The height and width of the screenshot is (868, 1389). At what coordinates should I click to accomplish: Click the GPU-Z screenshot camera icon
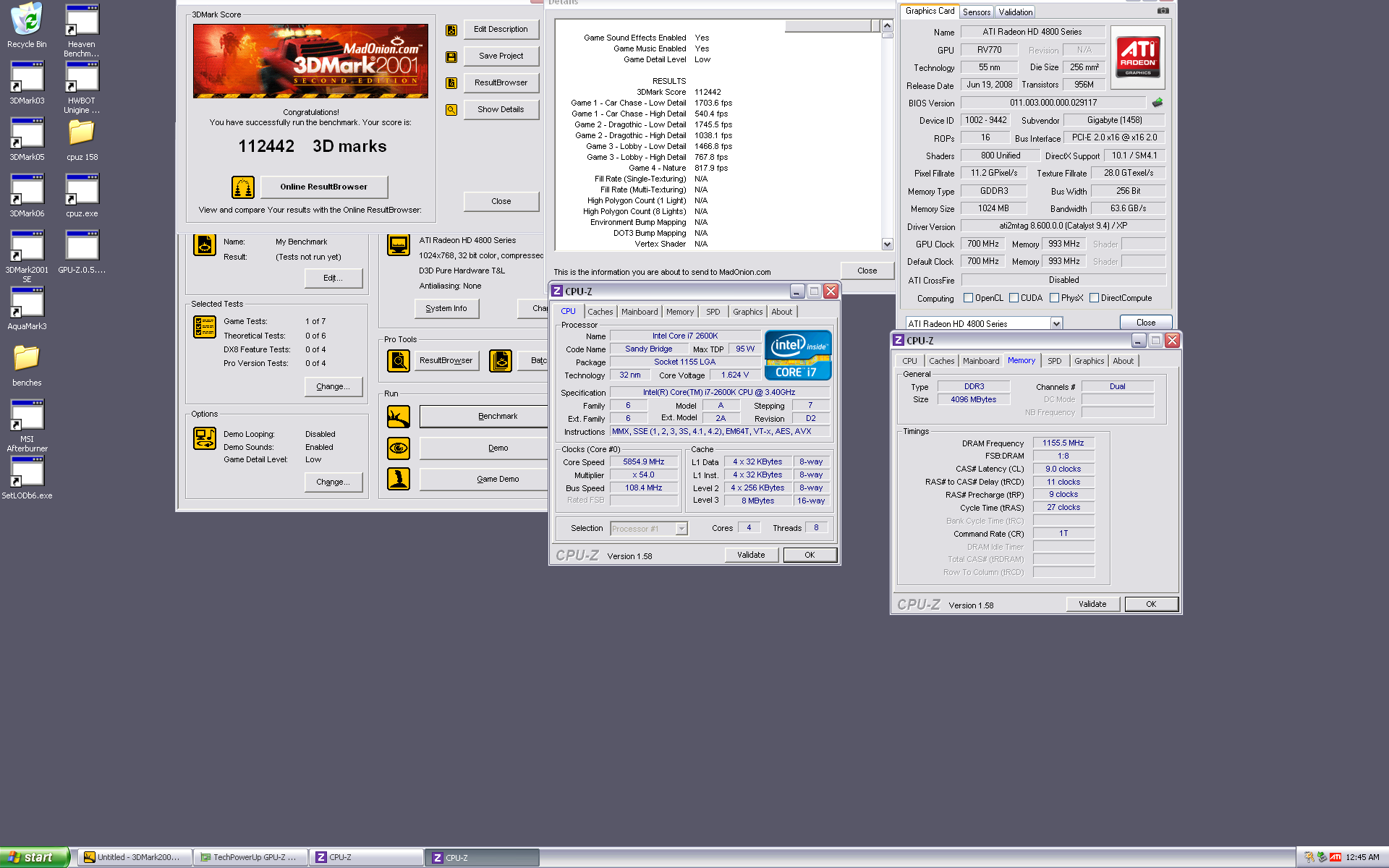(1163, 11)
